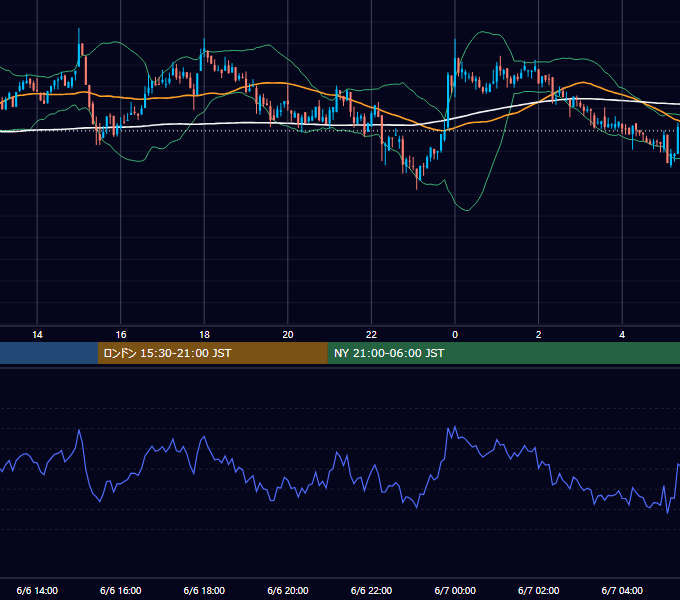Click the 0 hour tick label

[x=455, y=335]
